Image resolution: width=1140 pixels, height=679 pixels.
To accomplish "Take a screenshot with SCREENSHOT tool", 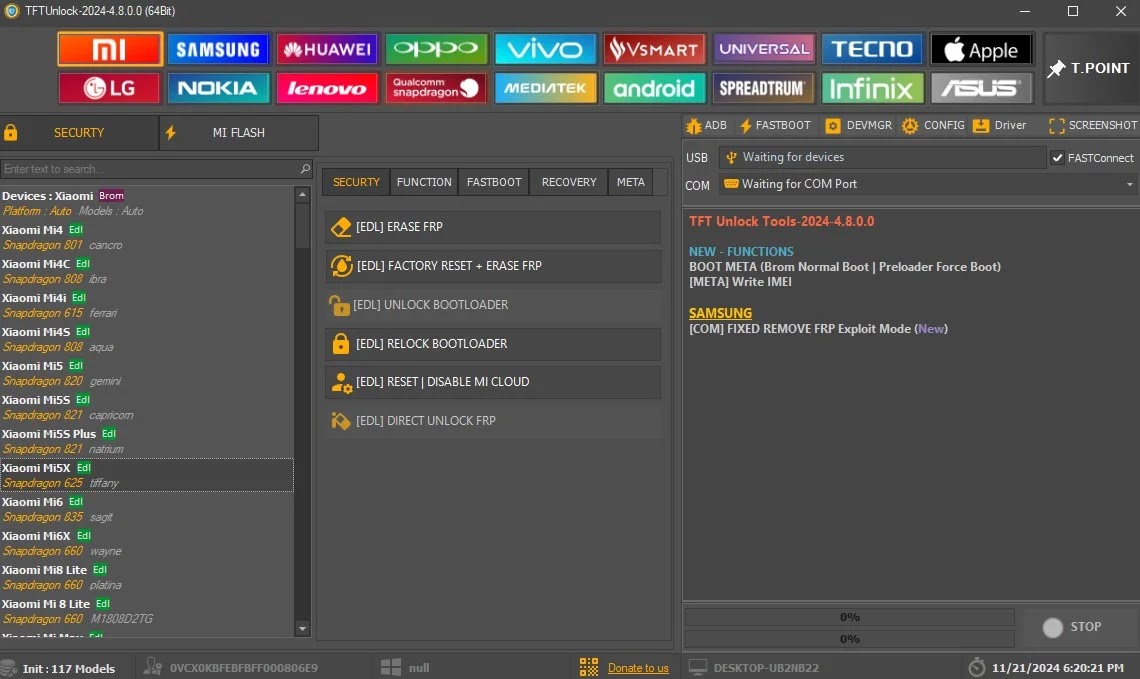I will click(1093, 125).
